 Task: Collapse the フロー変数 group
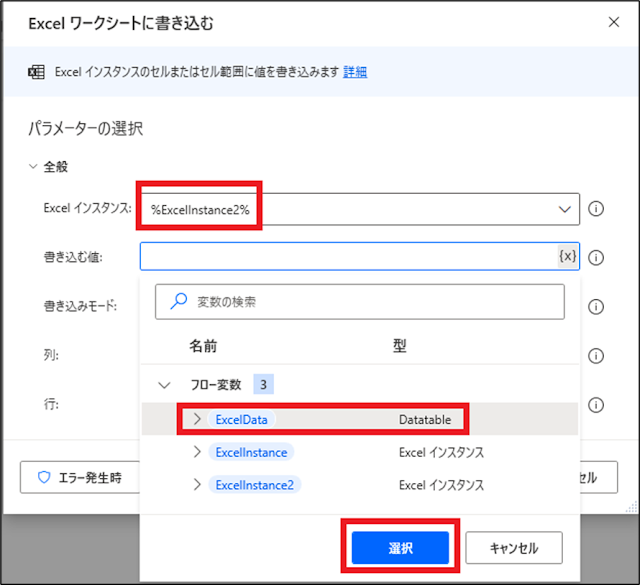pos(164,385)
